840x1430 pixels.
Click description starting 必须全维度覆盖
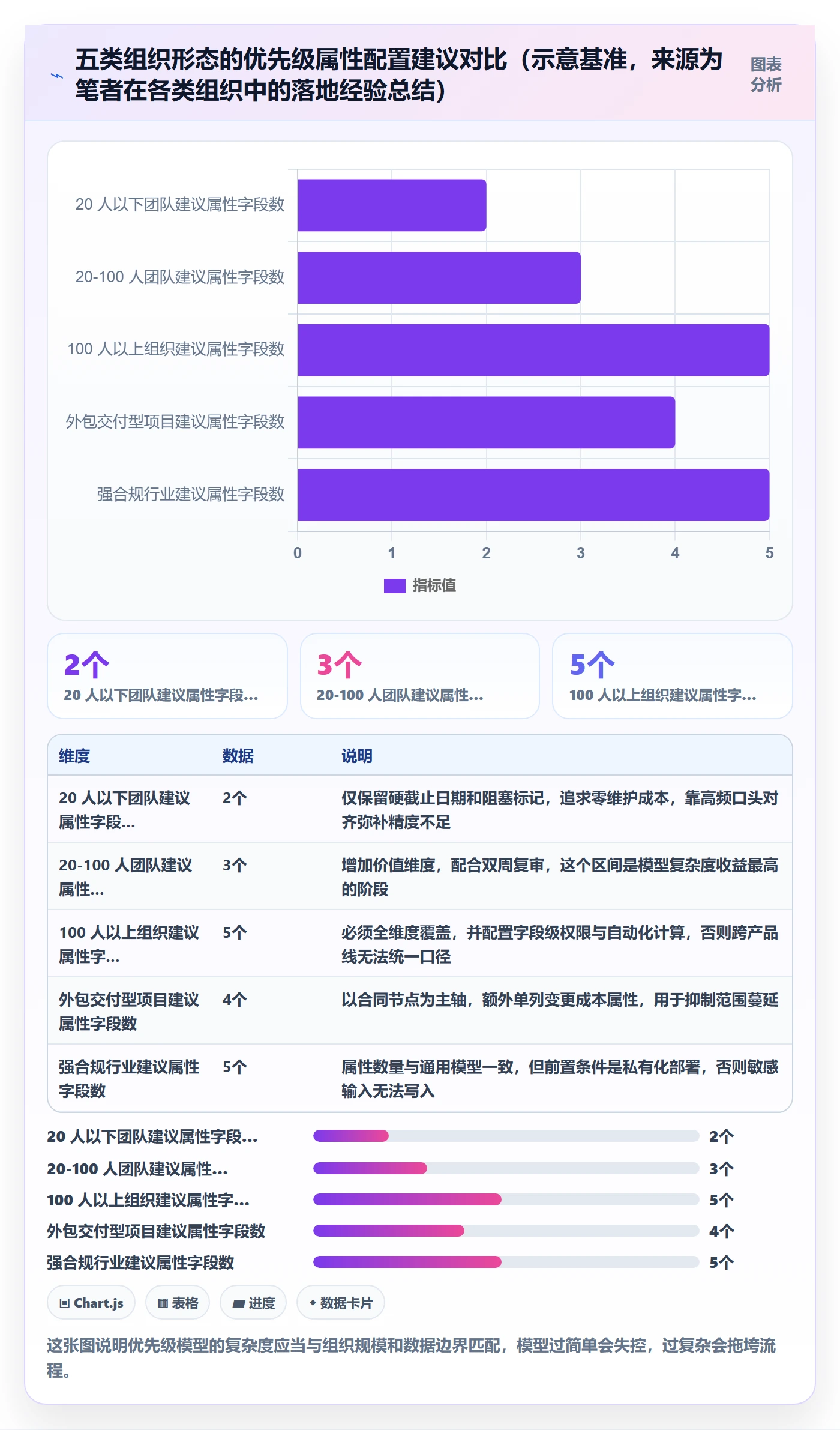pos(560,944)
